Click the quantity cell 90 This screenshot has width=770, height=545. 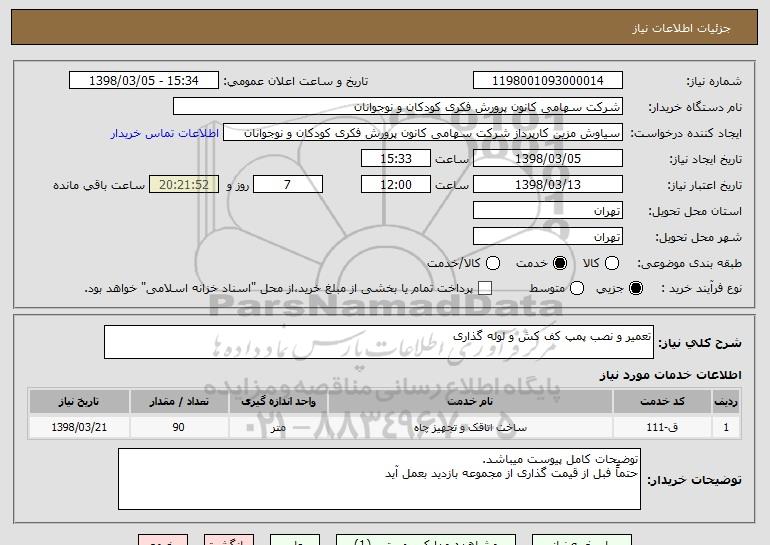coord(179,427)
